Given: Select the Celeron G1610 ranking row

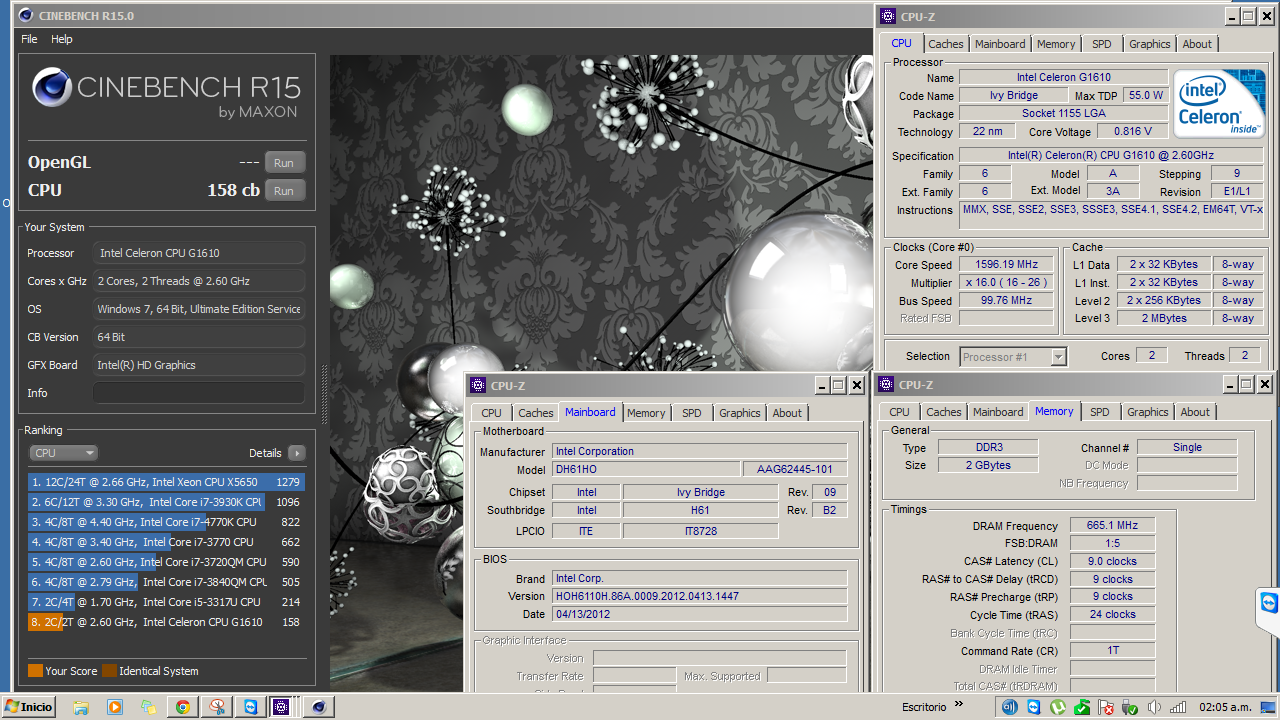Looking at the screenshot, I should [166, 622].
